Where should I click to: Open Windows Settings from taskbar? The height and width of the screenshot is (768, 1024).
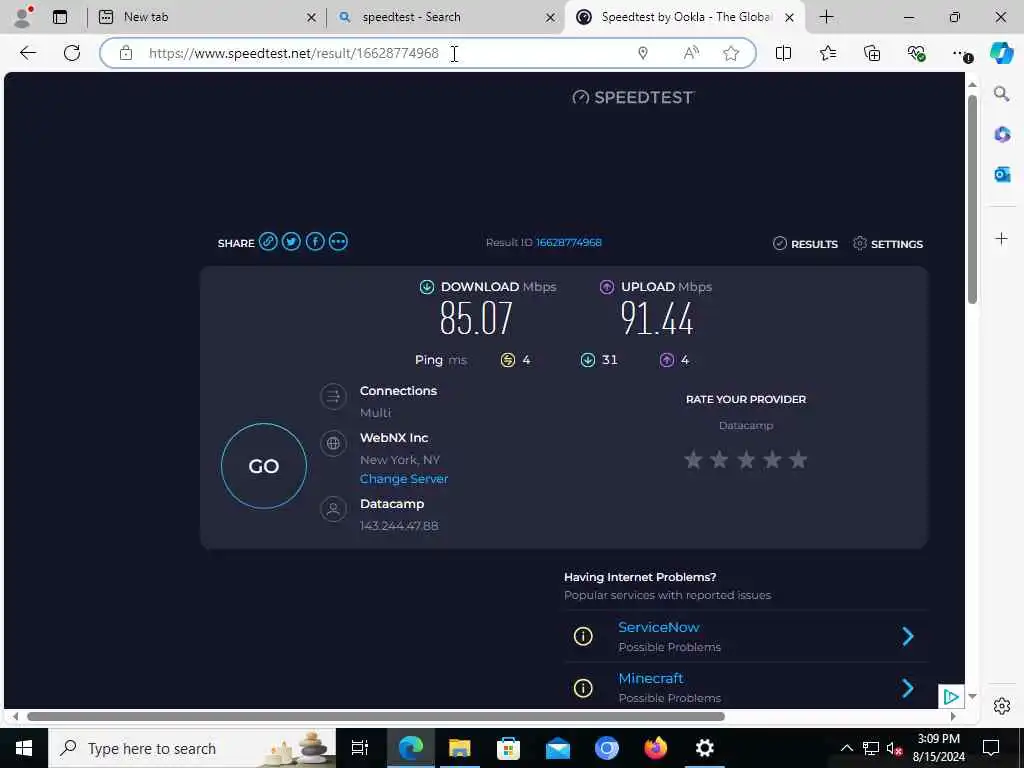pos(705,748)
